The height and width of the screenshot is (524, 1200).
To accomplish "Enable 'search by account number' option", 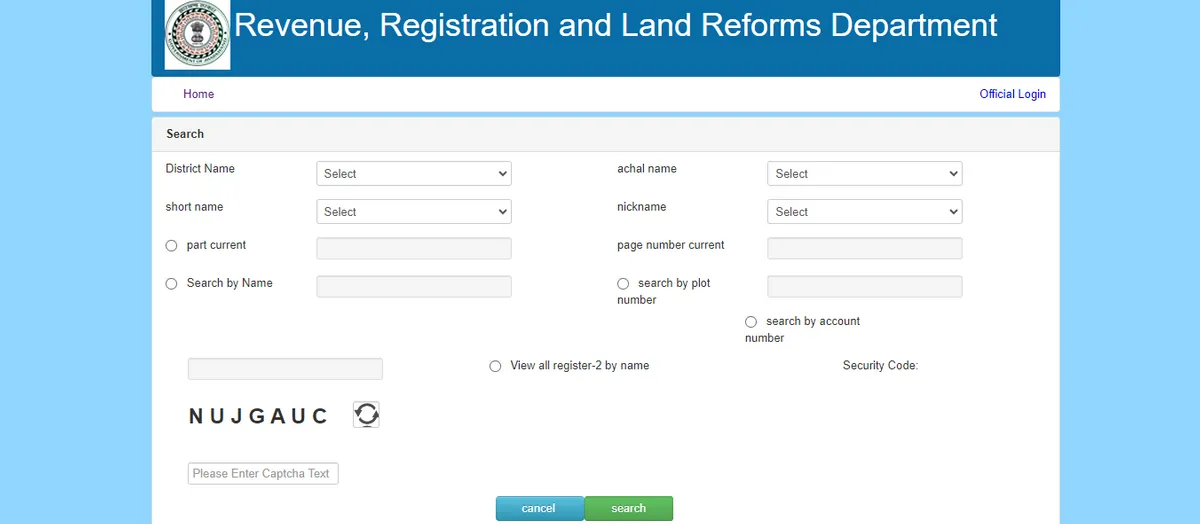I will tap(751, 322).
